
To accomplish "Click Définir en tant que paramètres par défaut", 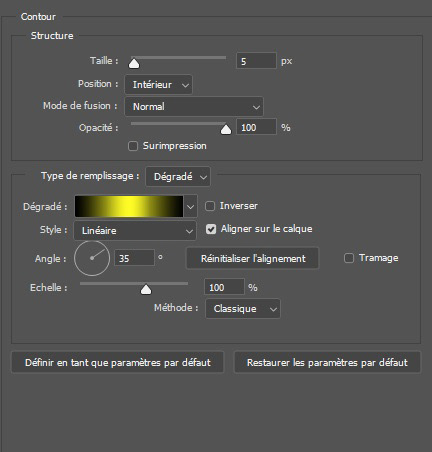I will pyautogui.click(x=118, y=362).
